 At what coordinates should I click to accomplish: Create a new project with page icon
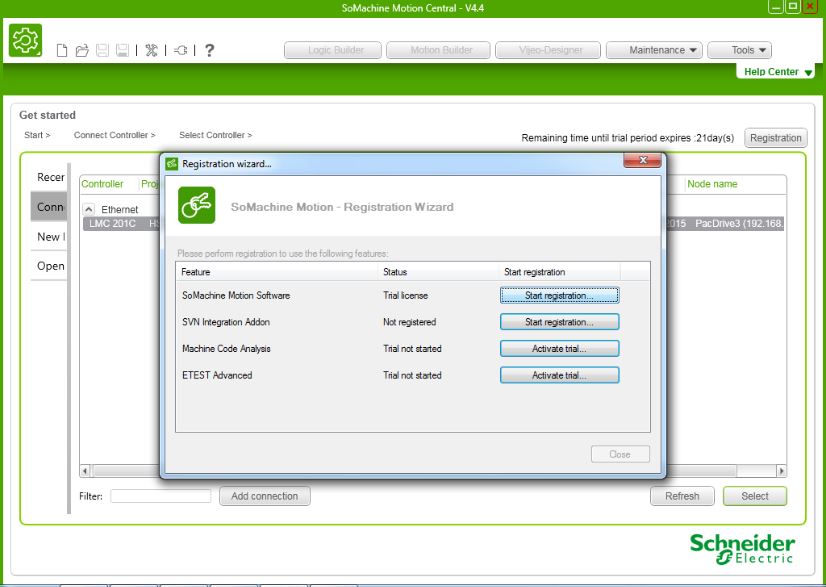[x=62, y=51]
